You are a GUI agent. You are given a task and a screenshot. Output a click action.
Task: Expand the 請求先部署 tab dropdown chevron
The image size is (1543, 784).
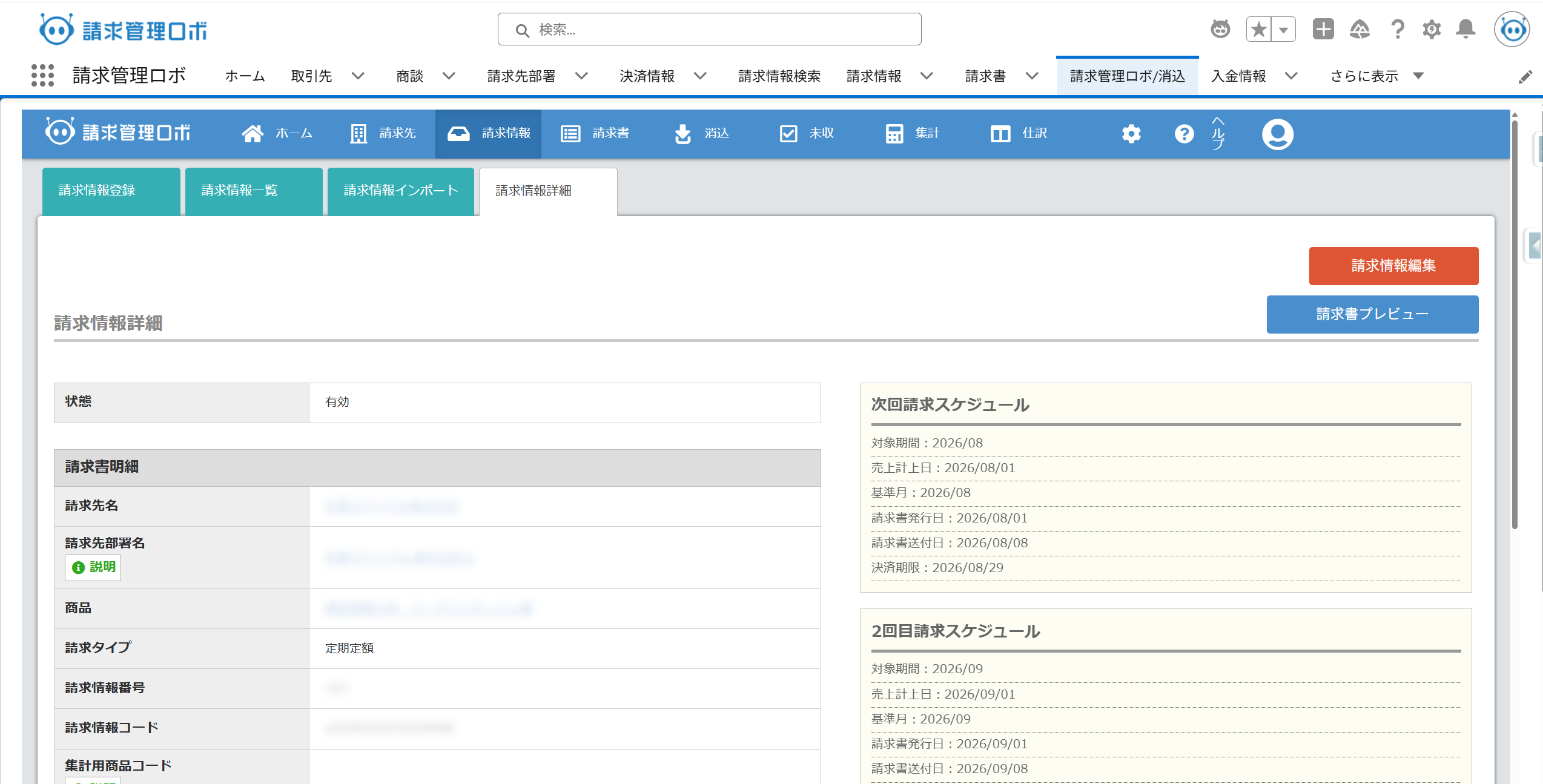(581, 76)
